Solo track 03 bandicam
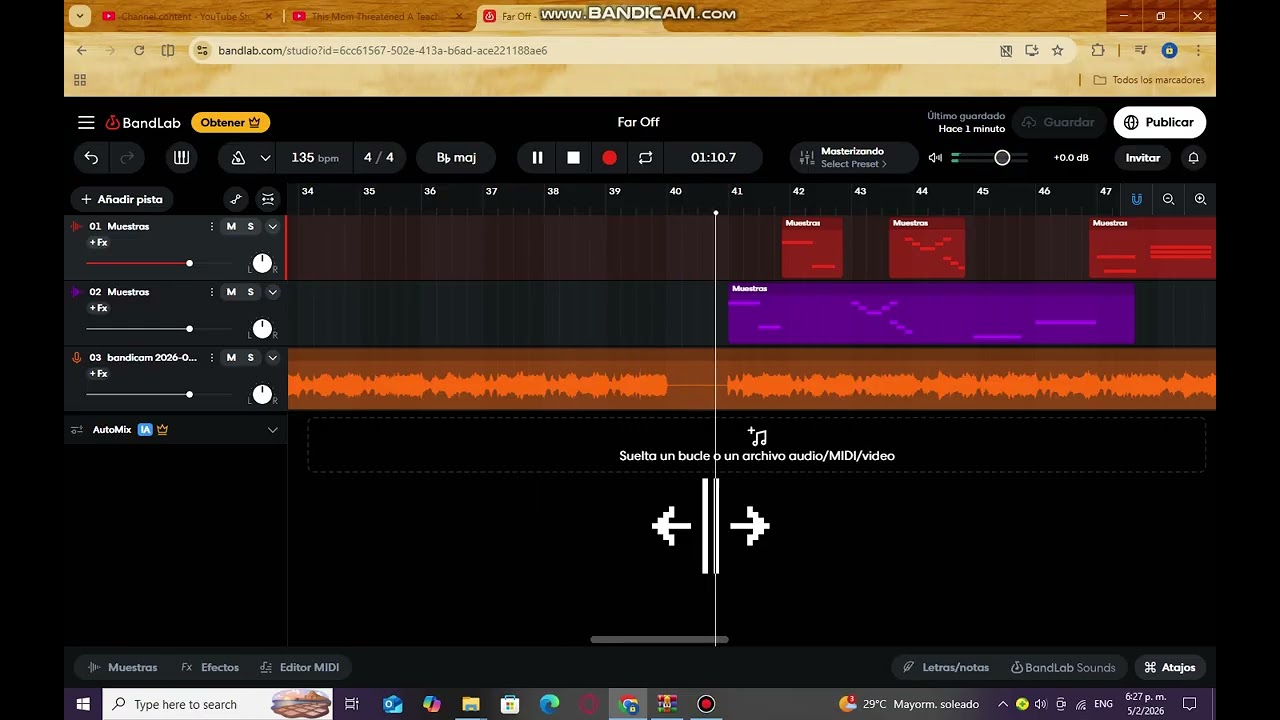The image size is (1280, 720). pos(250,357)
